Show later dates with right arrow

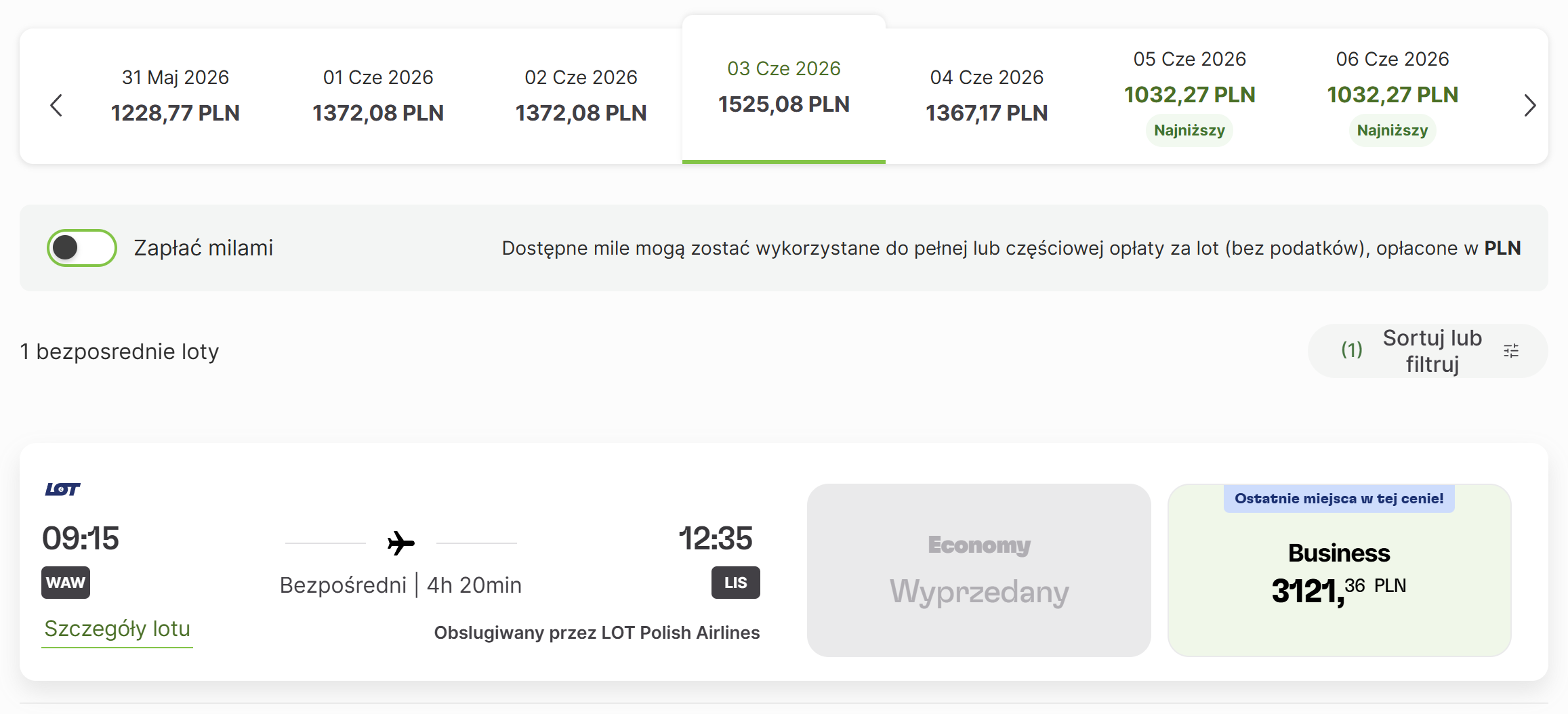[1529, 105]
